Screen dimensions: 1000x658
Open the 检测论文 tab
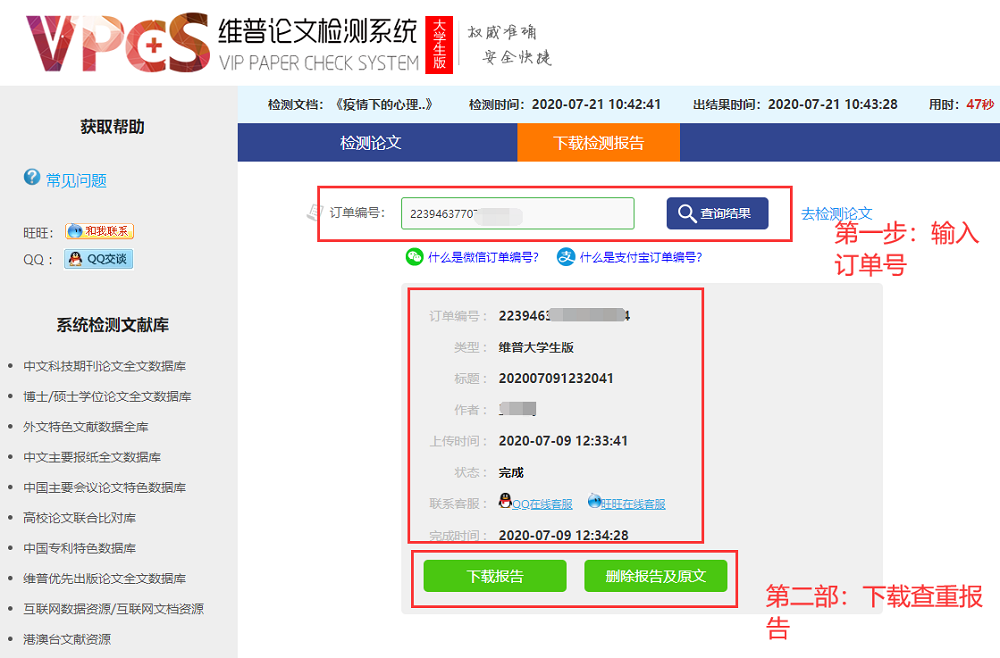click(371, 143)
